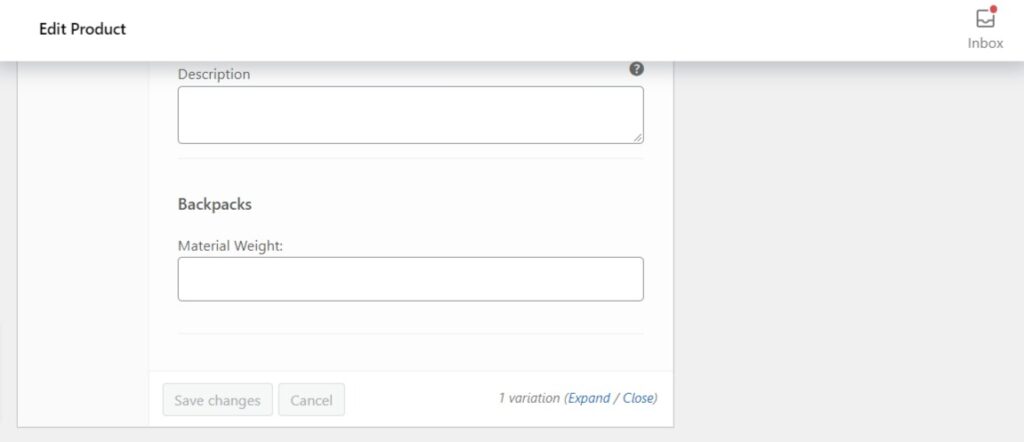The image size is (1024, 442).
Task: Click the divider line under Material Weight
Action: (x=410, y=333)
